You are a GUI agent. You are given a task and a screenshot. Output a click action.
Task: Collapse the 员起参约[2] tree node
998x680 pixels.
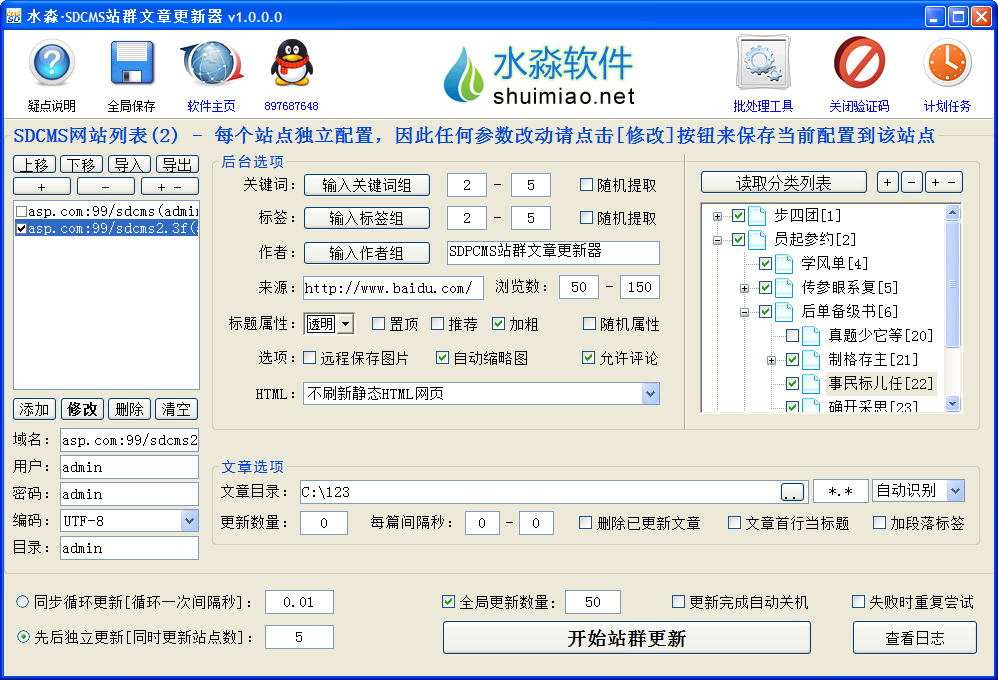point(717,240)
